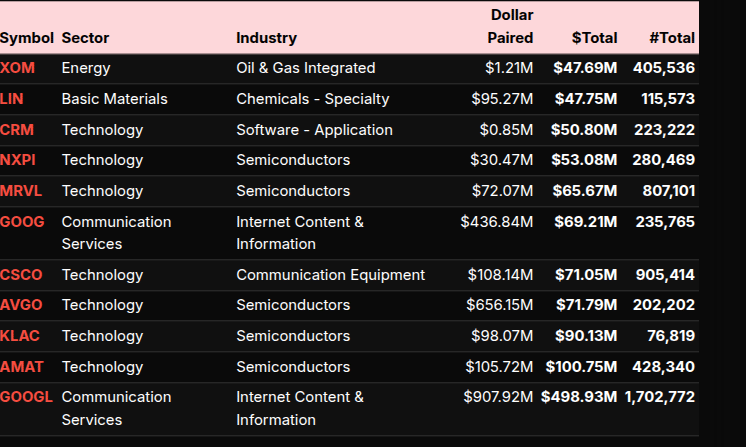Click the AMAT ticker symbol

21,367
